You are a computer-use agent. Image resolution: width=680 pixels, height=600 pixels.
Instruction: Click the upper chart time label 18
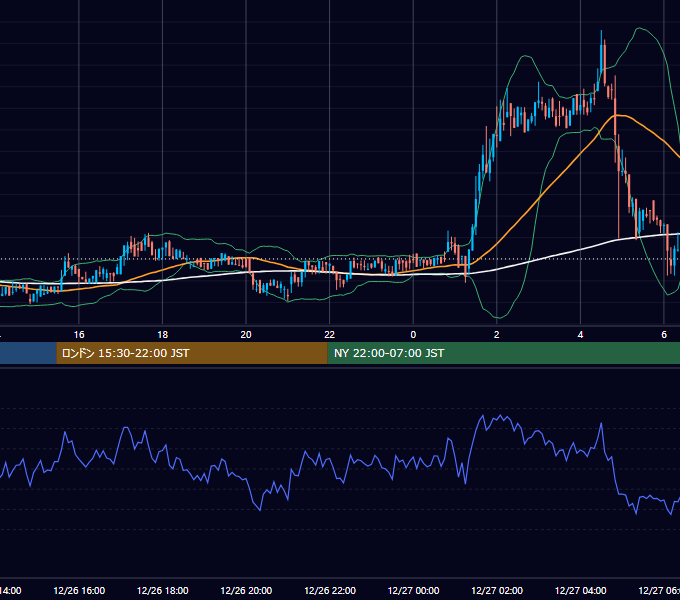pos(163,334)
